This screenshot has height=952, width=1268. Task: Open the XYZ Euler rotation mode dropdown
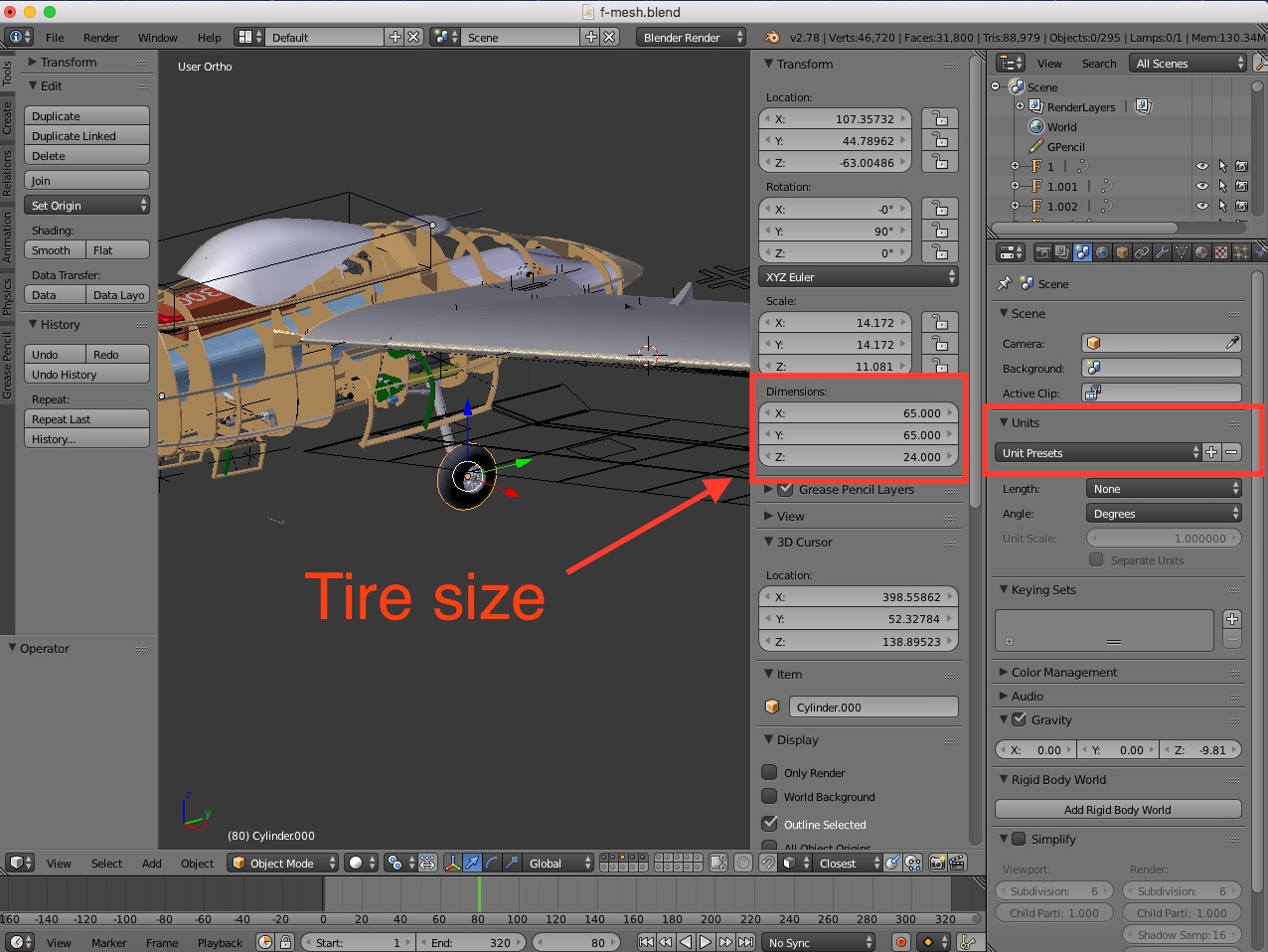click(x=859, y=277)
